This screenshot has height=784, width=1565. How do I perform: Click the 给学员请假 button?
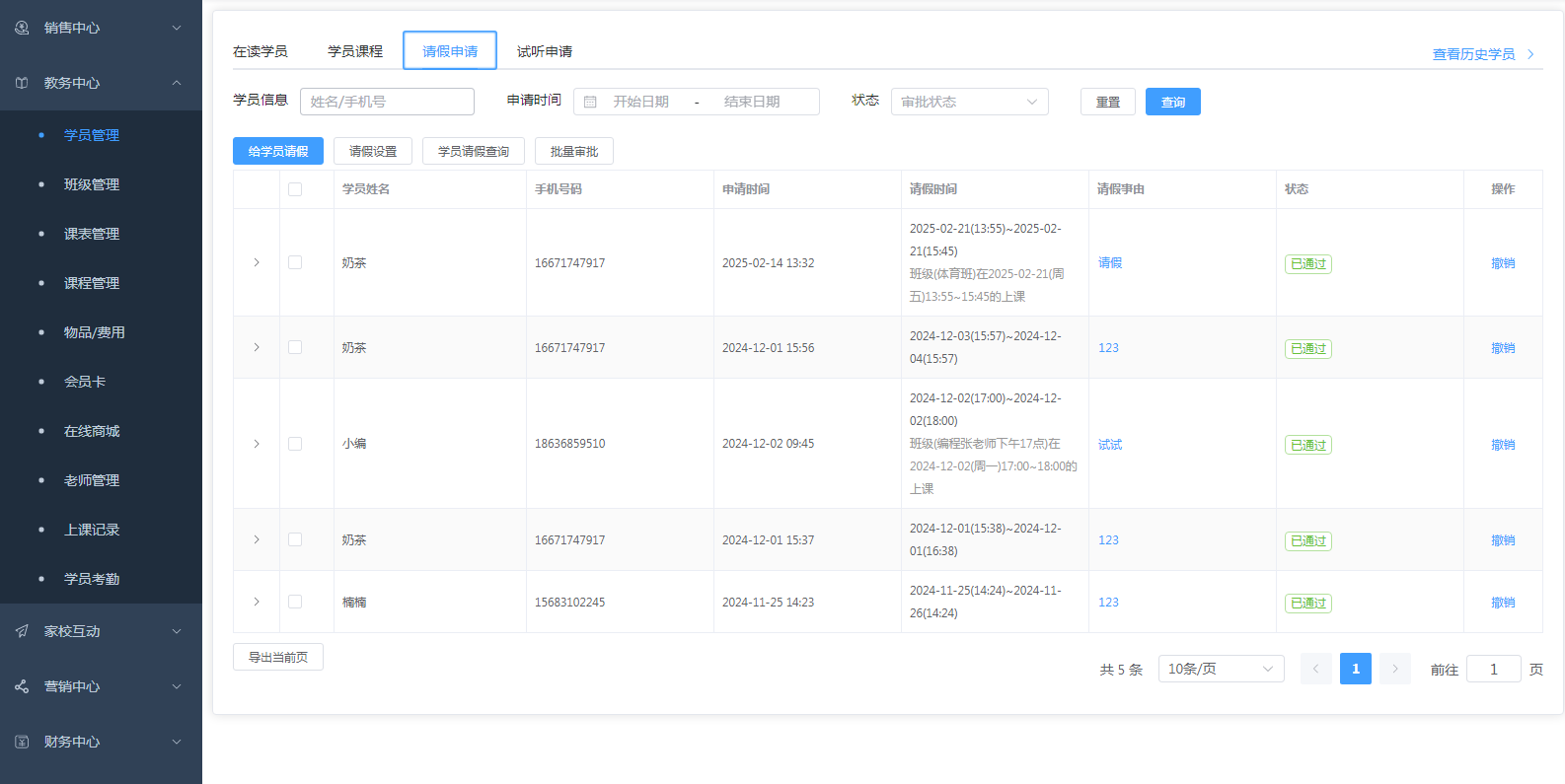tap(278, 151)
